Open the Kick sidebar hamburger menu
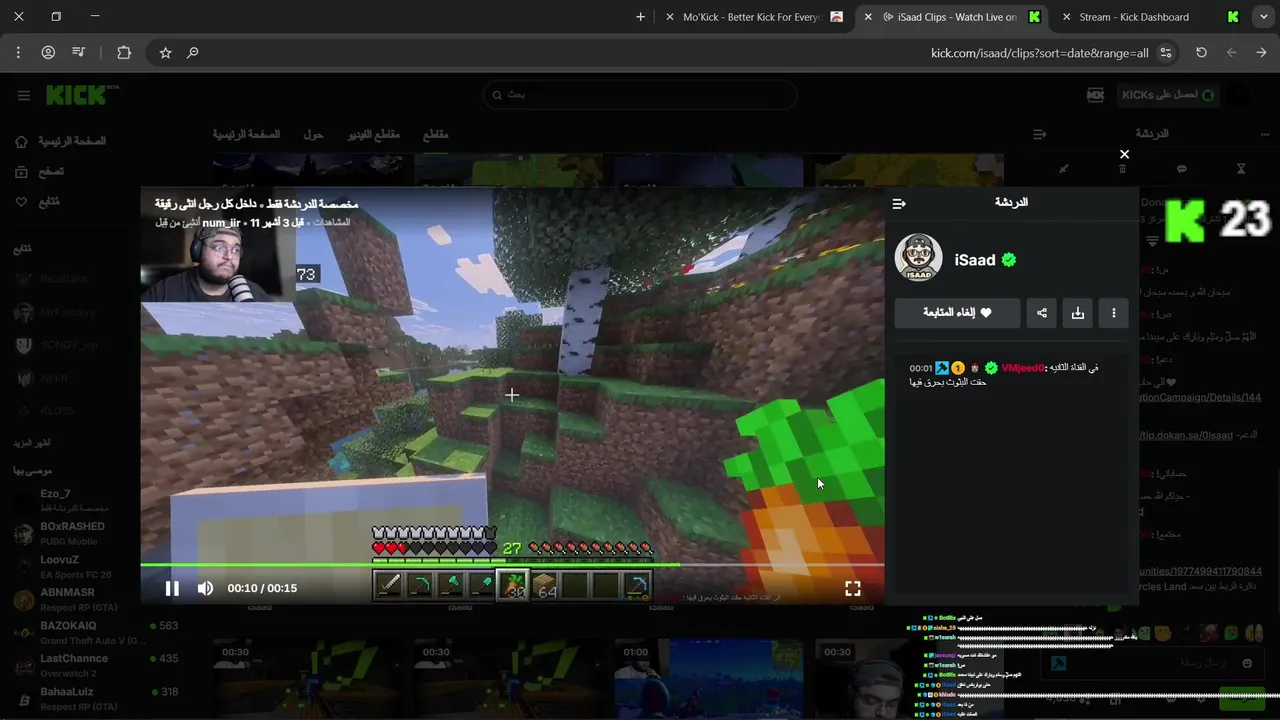 coord(24,95)
